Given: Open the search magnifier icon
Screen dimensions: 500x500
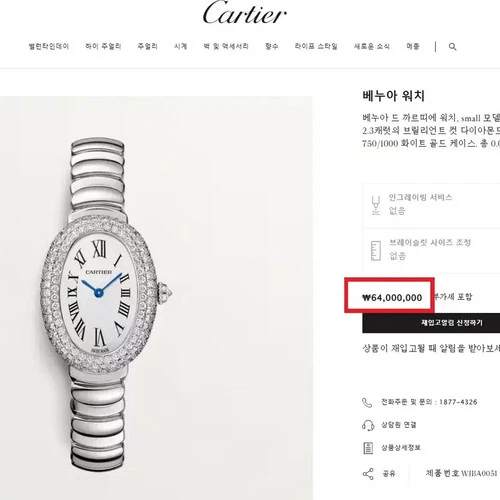Looking at the screenshot, I should point(452,47).
